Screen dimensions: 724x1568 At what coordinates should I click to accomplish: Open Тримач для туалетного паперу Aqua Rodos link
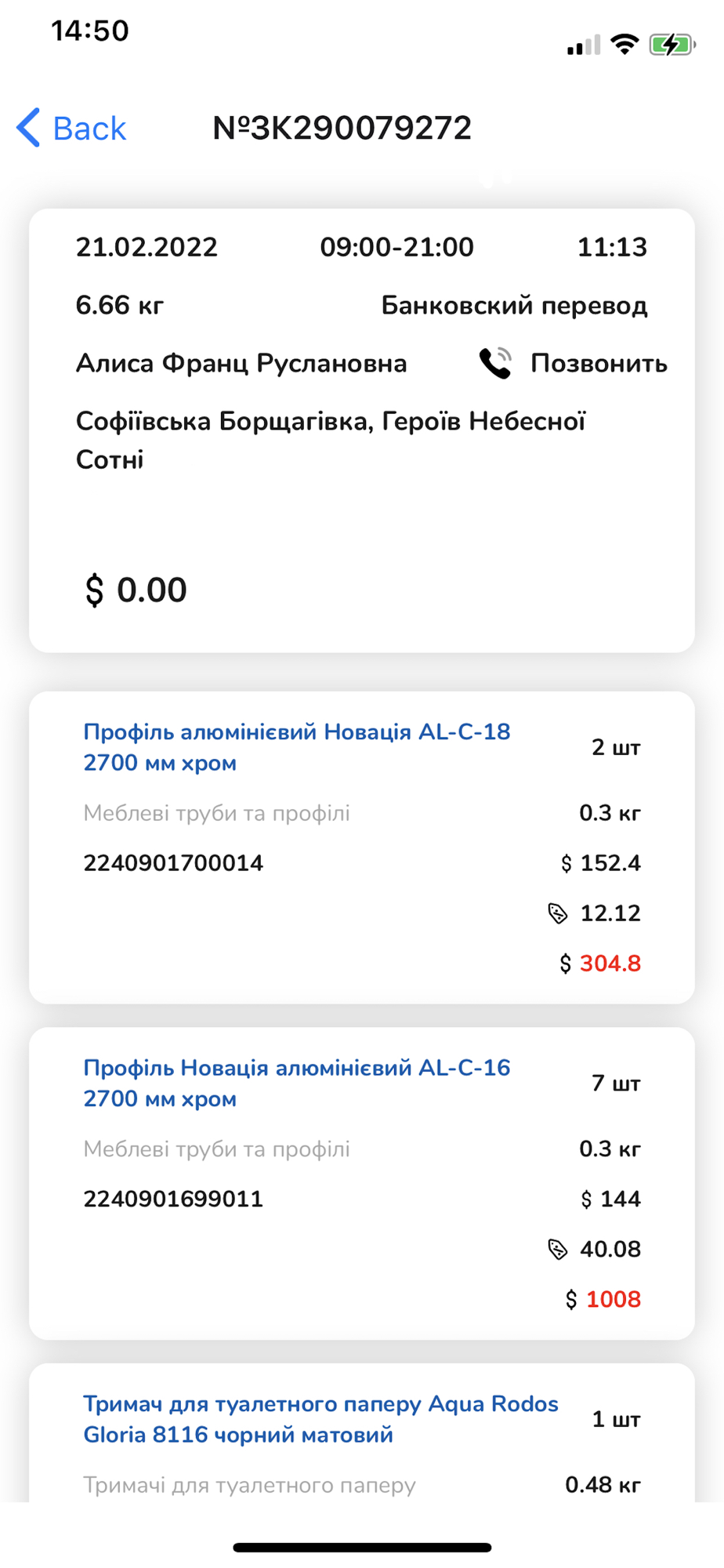[x=320, y=1418]
